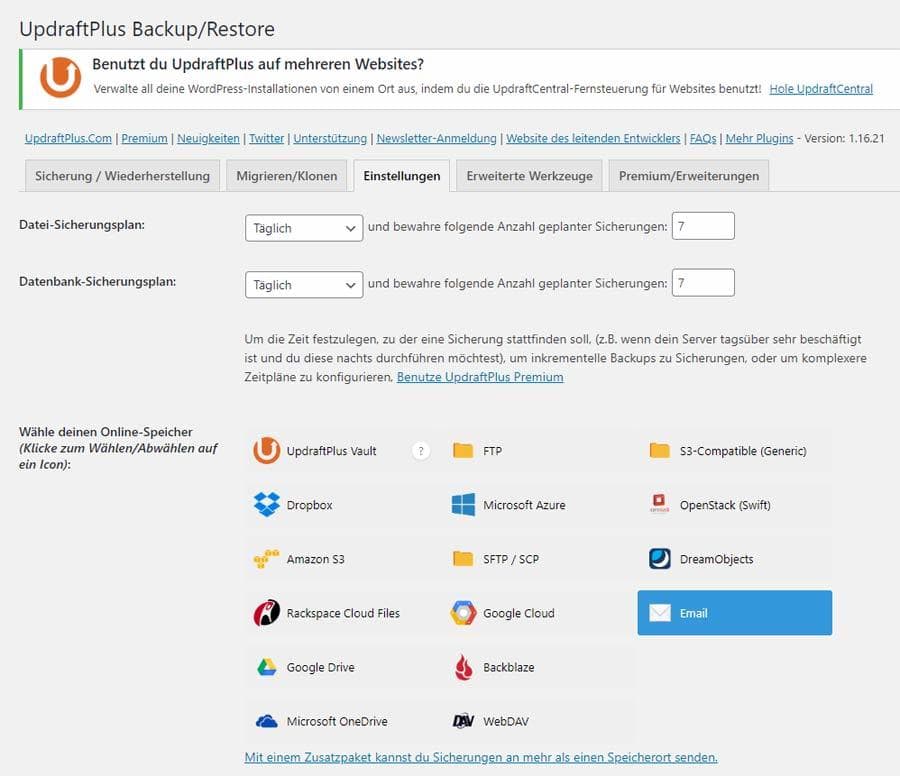Focus the database backup retention count field
Screen dimensions: 900x776
tap(703, 282)
